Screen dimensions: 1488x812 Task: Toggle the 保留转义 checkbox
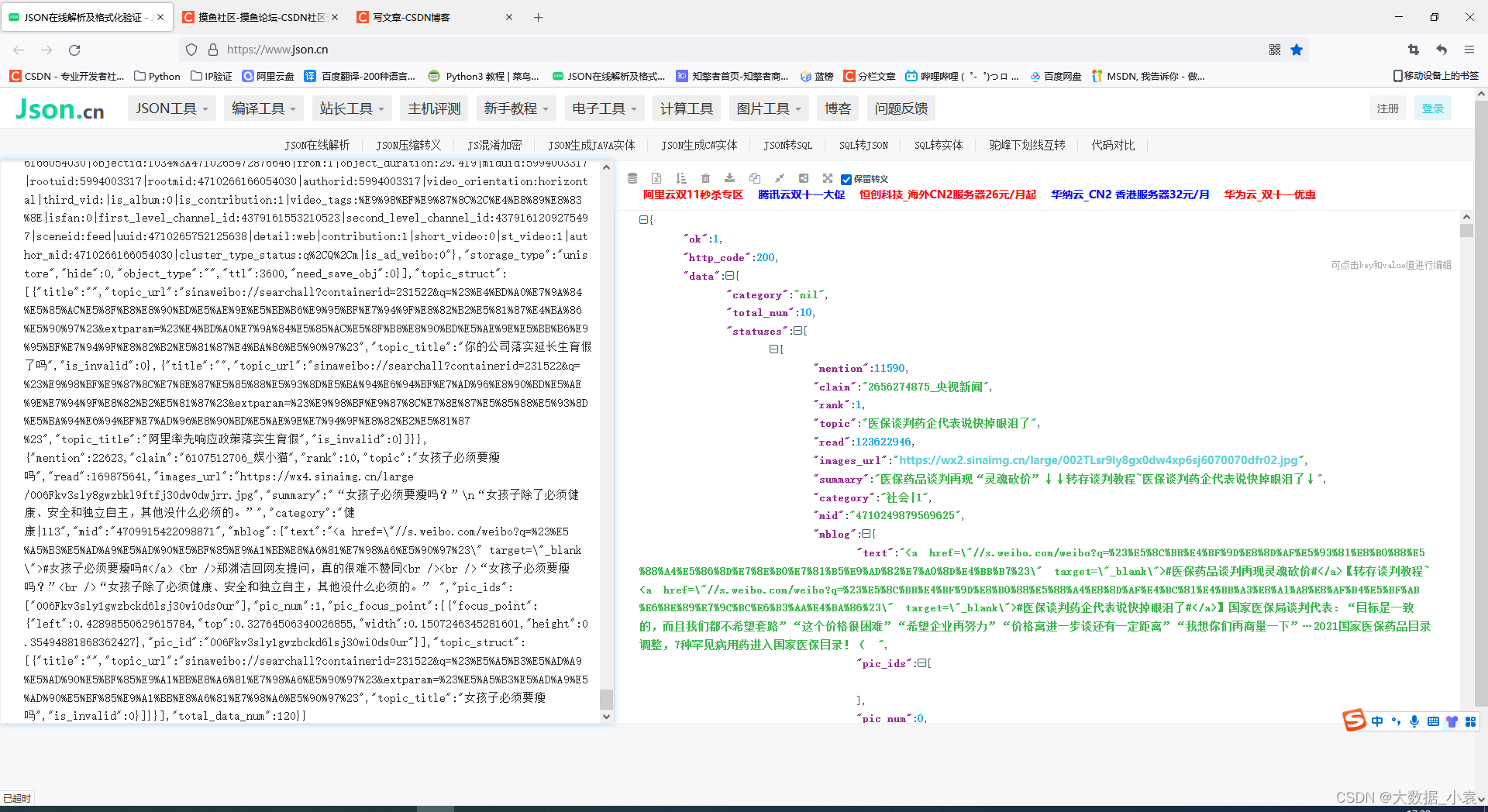point(846,179)
